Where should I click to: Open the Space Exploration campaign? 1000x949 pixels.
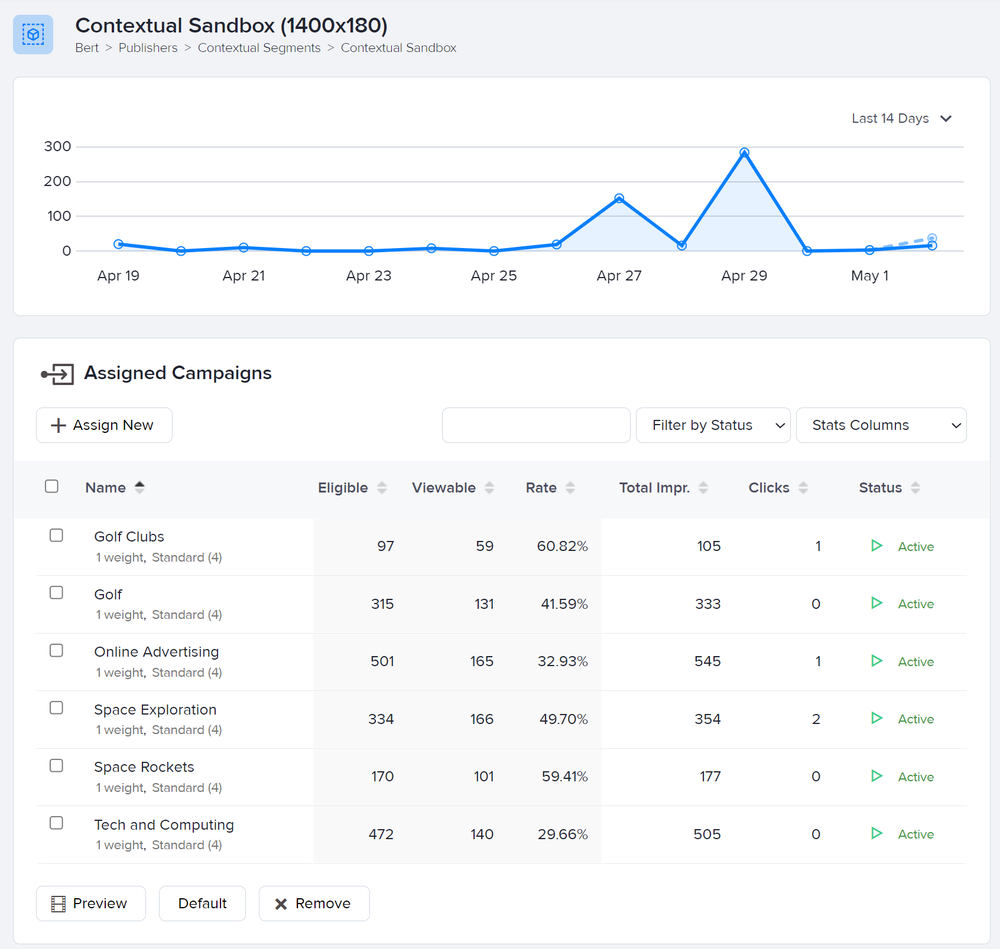155,710
